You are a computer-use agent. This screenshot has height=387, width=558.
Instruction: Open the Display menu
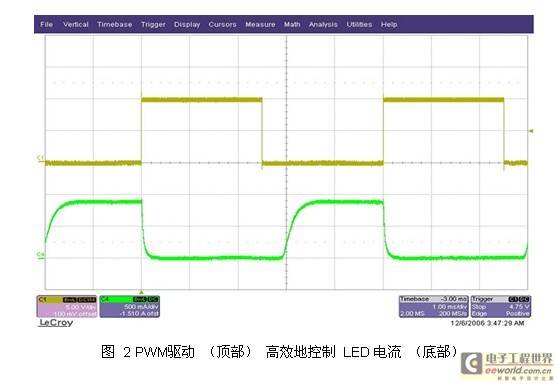pos(187,24)
